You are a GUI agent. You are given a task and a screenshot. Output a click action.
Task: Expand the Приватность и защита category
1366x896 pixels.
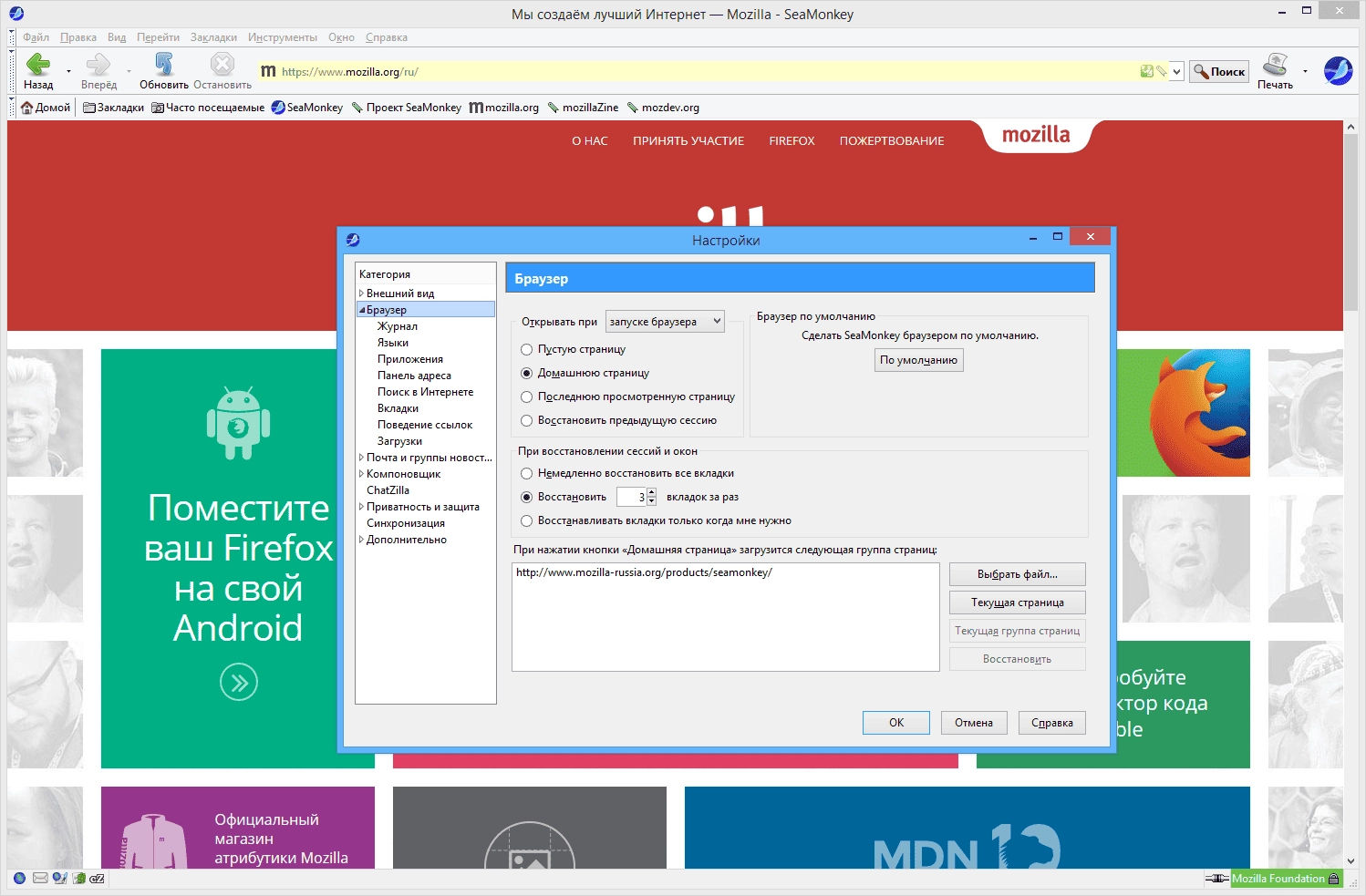[x=361, y=507]
